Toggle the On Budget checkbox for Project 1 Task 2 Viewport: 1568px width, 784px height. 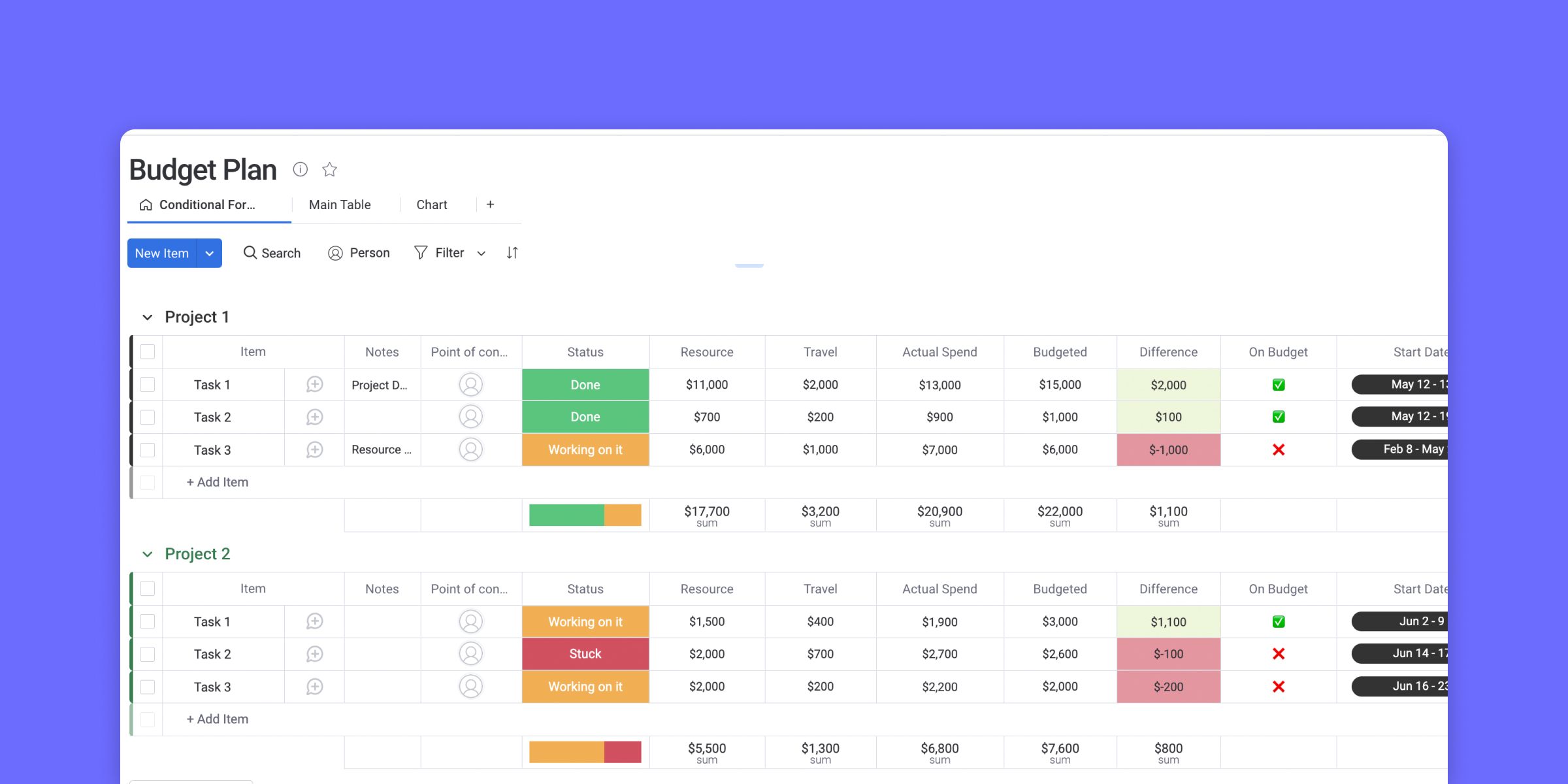click(1278, 417)
